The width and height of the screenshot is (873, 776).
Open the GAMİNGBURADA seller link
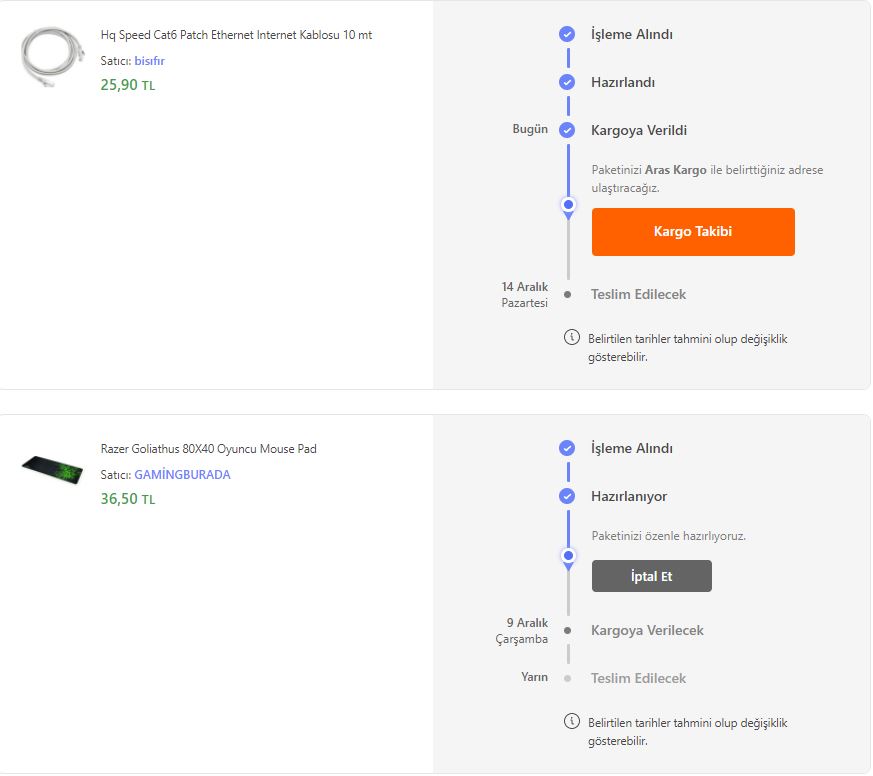[182, 475]
